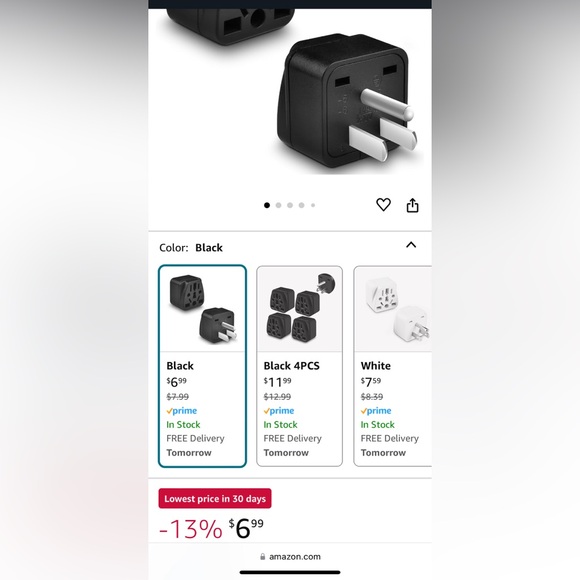Tap the heart wishlist icon
This screenshot has width=580, height=580.
coord(383,205)
